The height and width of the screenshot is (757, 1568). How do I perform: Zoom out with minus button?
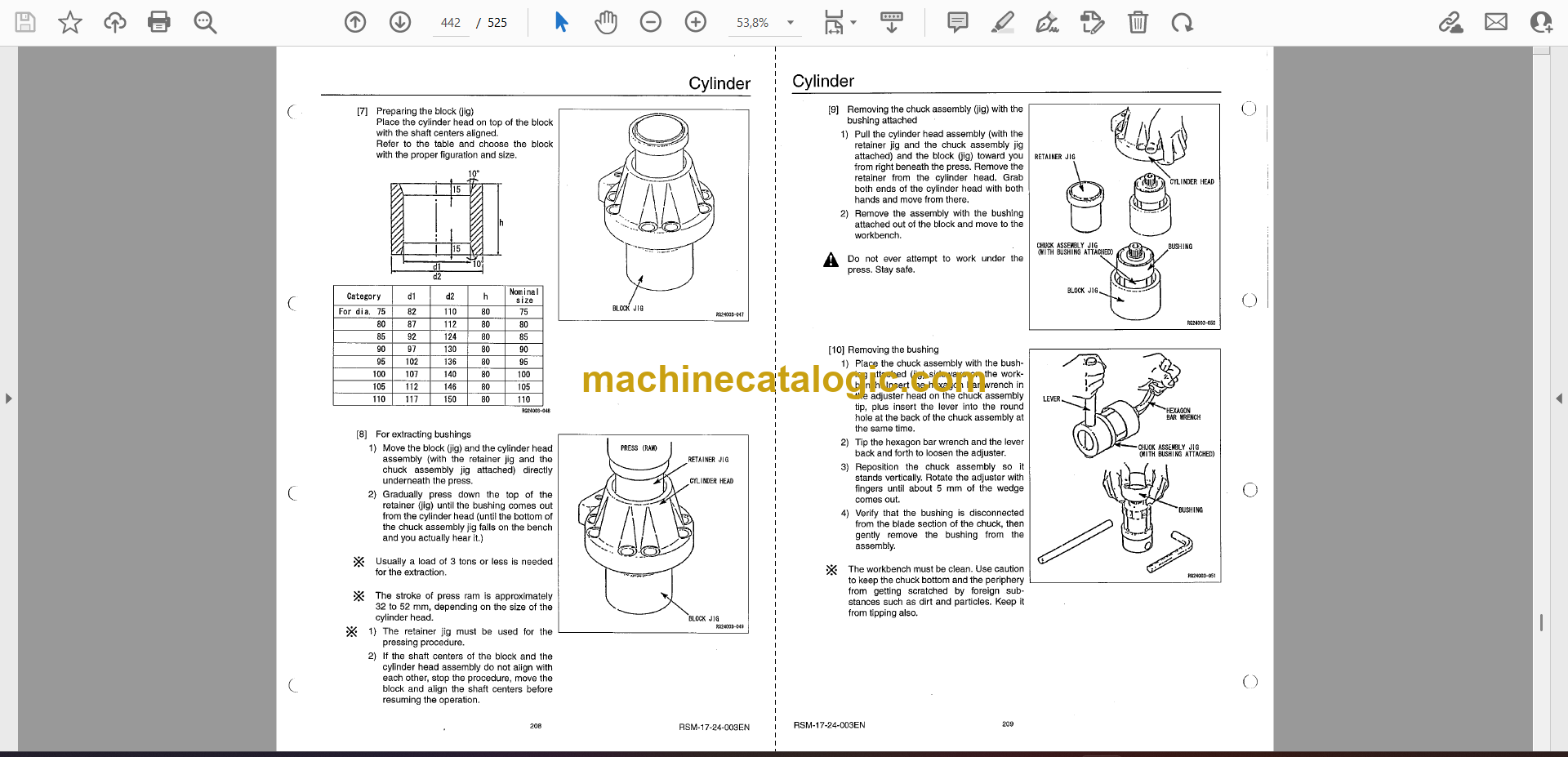[x=651, y=22]
